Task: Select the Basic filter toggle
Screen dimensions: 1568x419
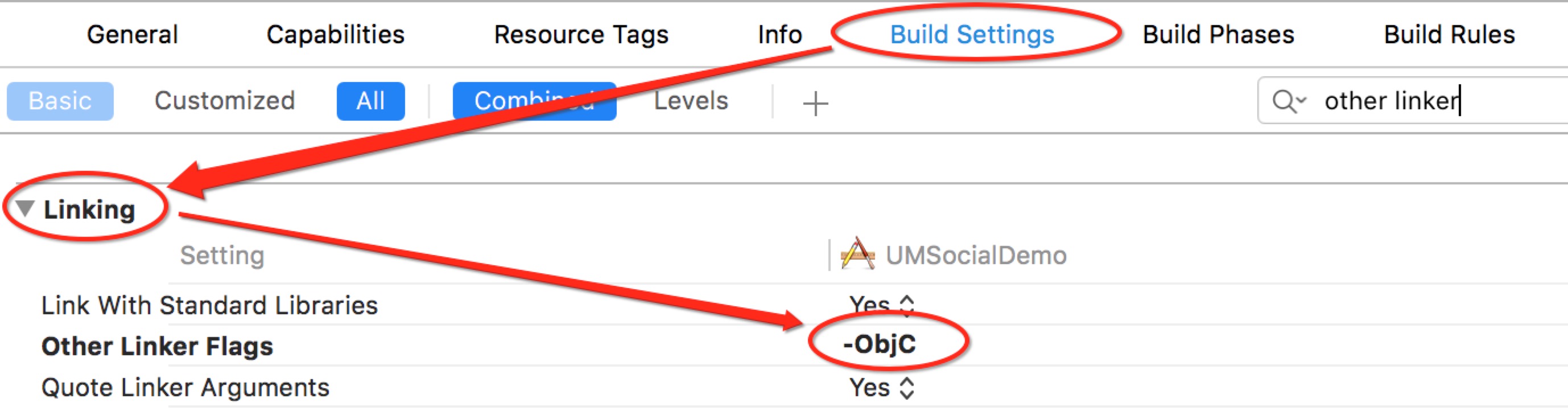Action: point(60,101)
